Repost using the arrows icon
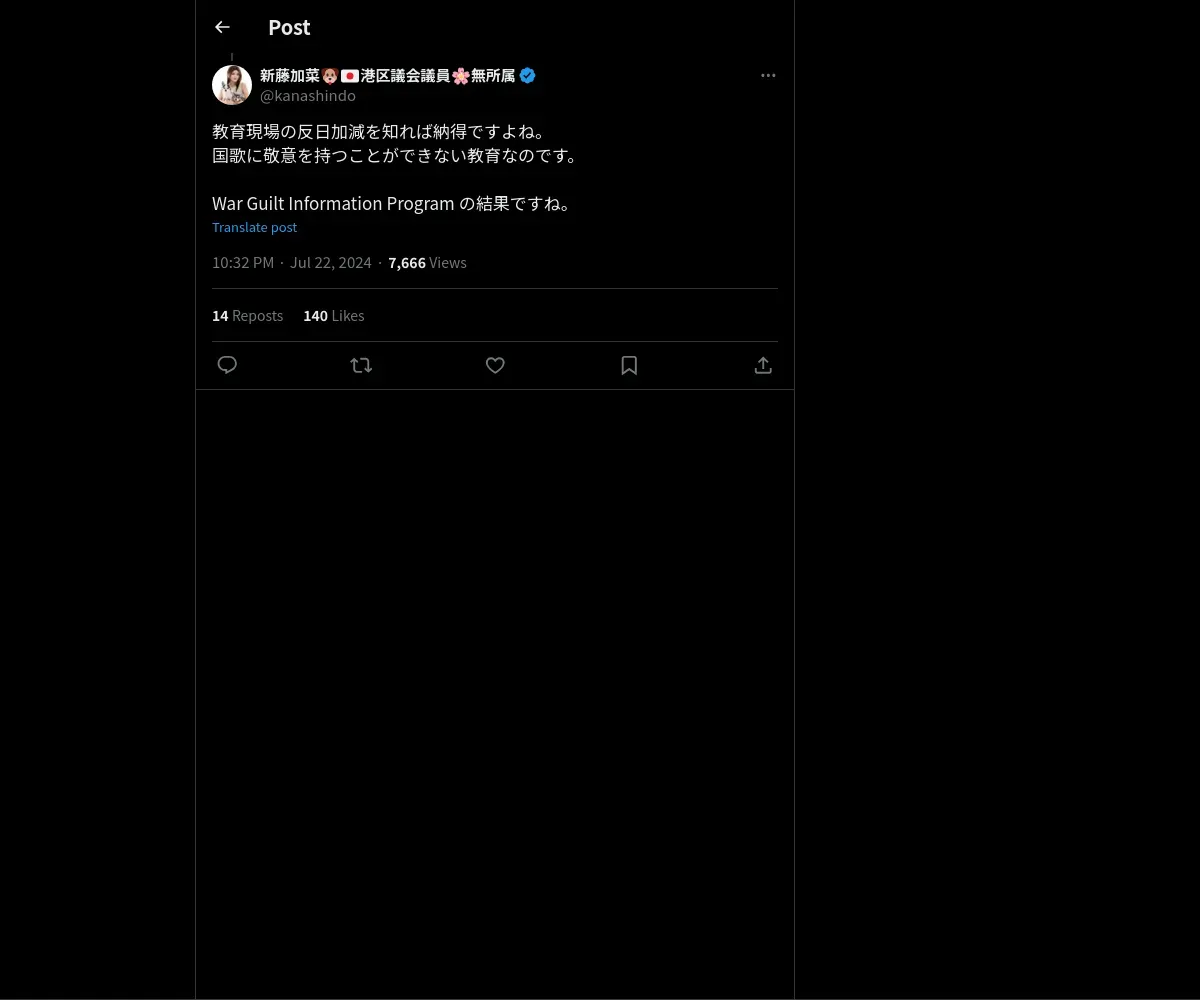 pyautogui.click(x=361, y=365)
